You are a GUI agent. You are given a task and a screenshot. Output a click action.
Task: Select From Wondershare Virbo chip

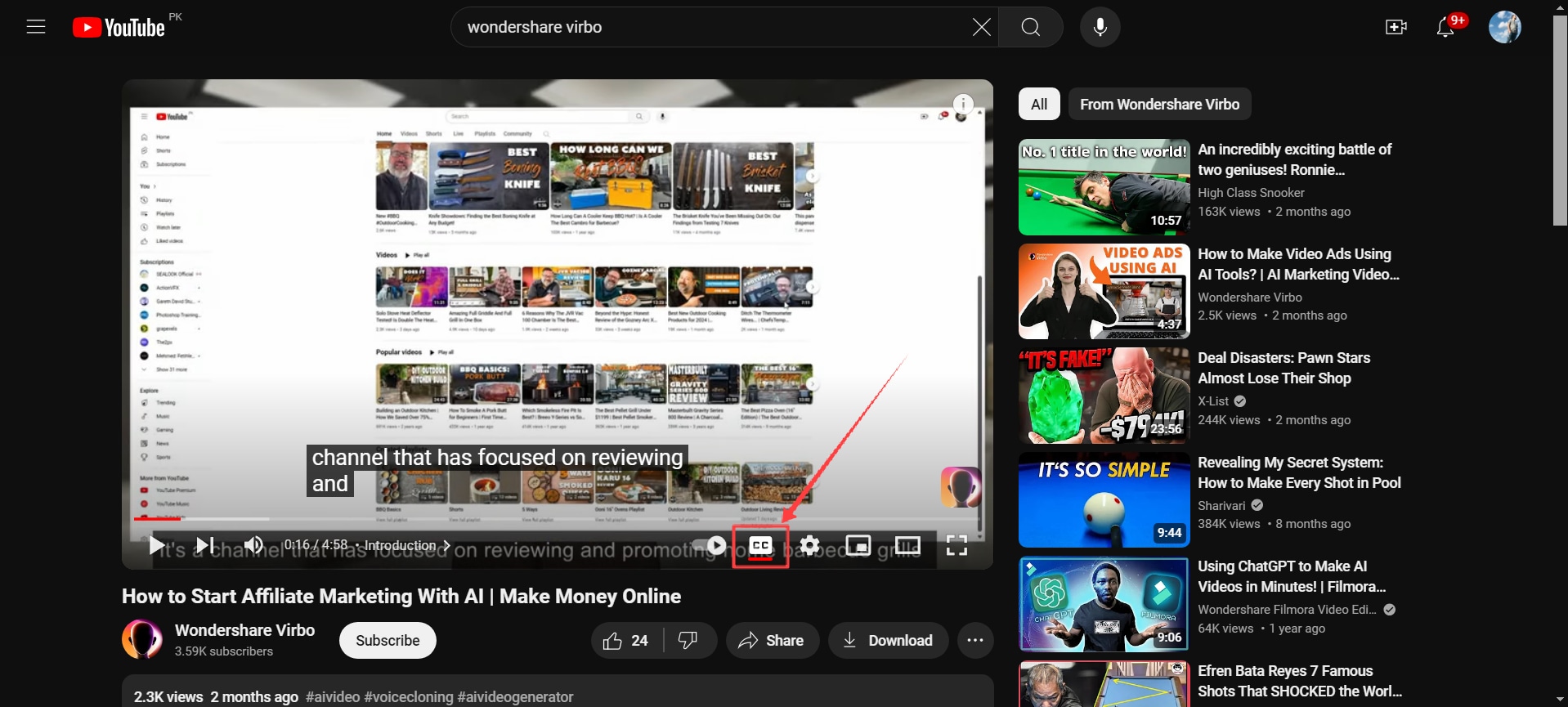[x=1159, y=104]
